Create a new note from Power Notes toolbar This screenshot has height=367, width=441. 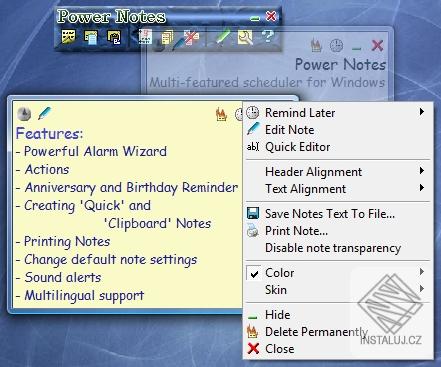[68, 37]
